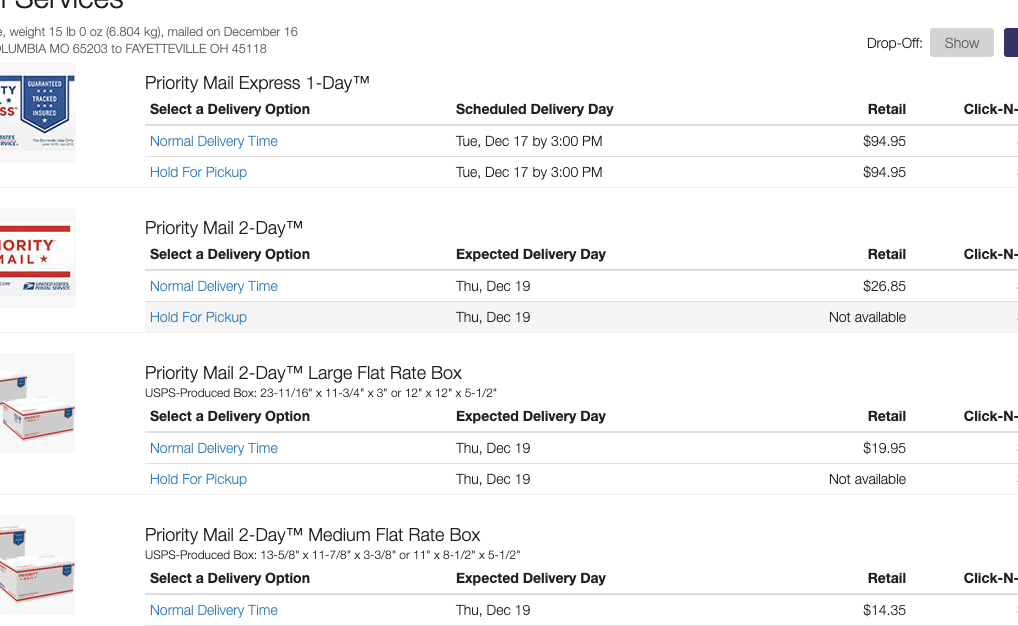Select Normal Delivery Time for Large Flat Rate Box

pyautogui.click(x=214, y=448)
